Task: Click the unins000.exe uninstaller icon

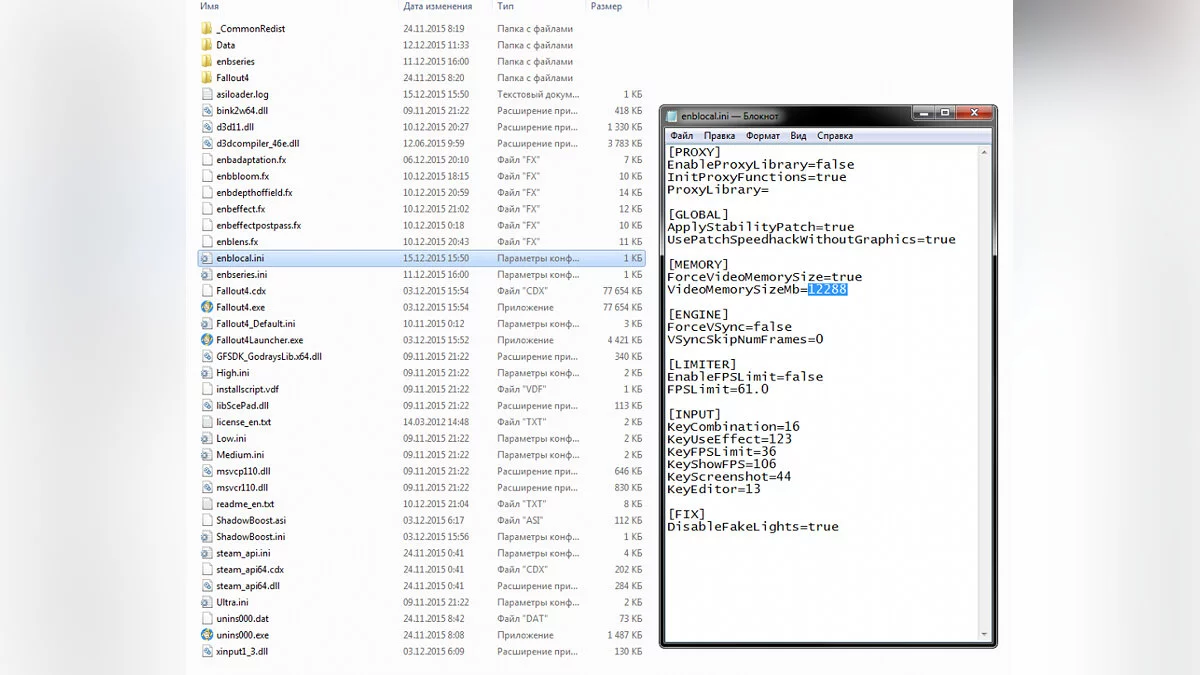Action: pos(207,635)
